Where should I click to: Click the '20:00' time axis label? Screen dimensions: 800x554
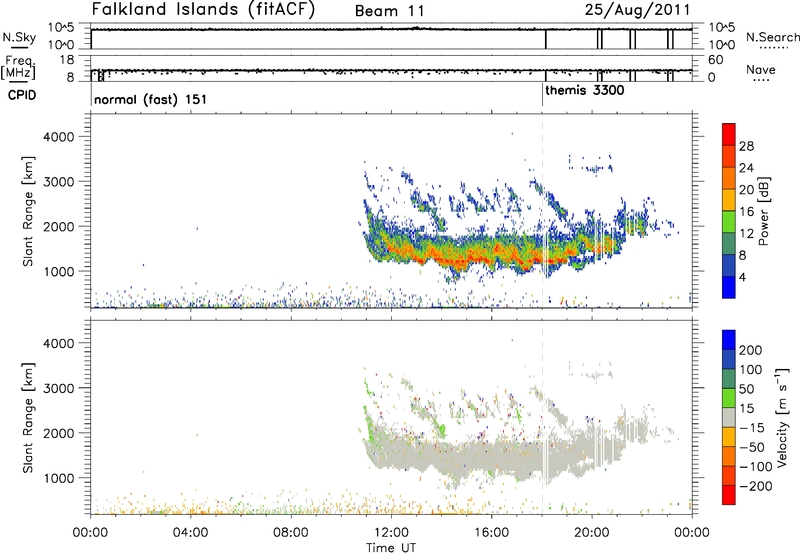click(592, 533)
